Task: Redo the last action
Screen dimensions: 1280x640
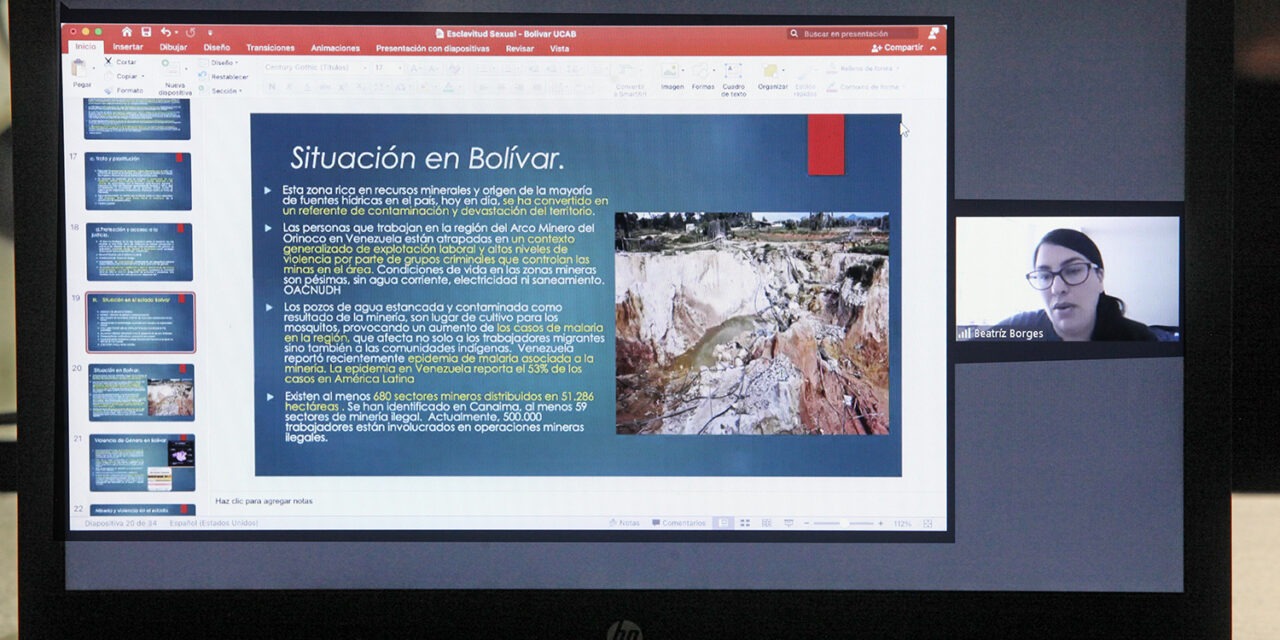Action: click(x=190, y=32)
